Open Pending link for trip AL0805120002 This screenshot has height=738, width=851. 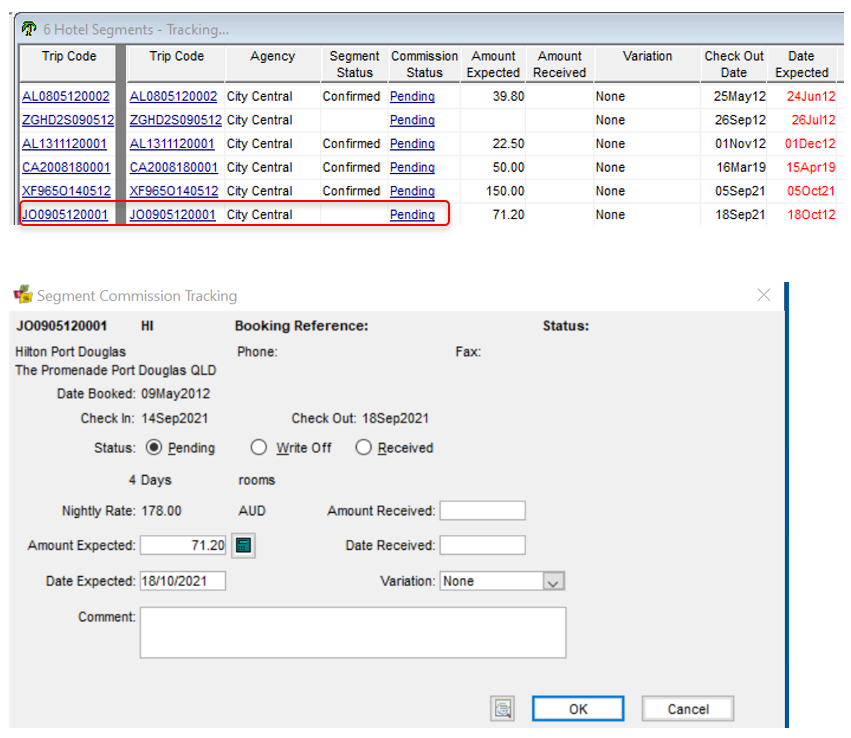[x=412, y=96]
